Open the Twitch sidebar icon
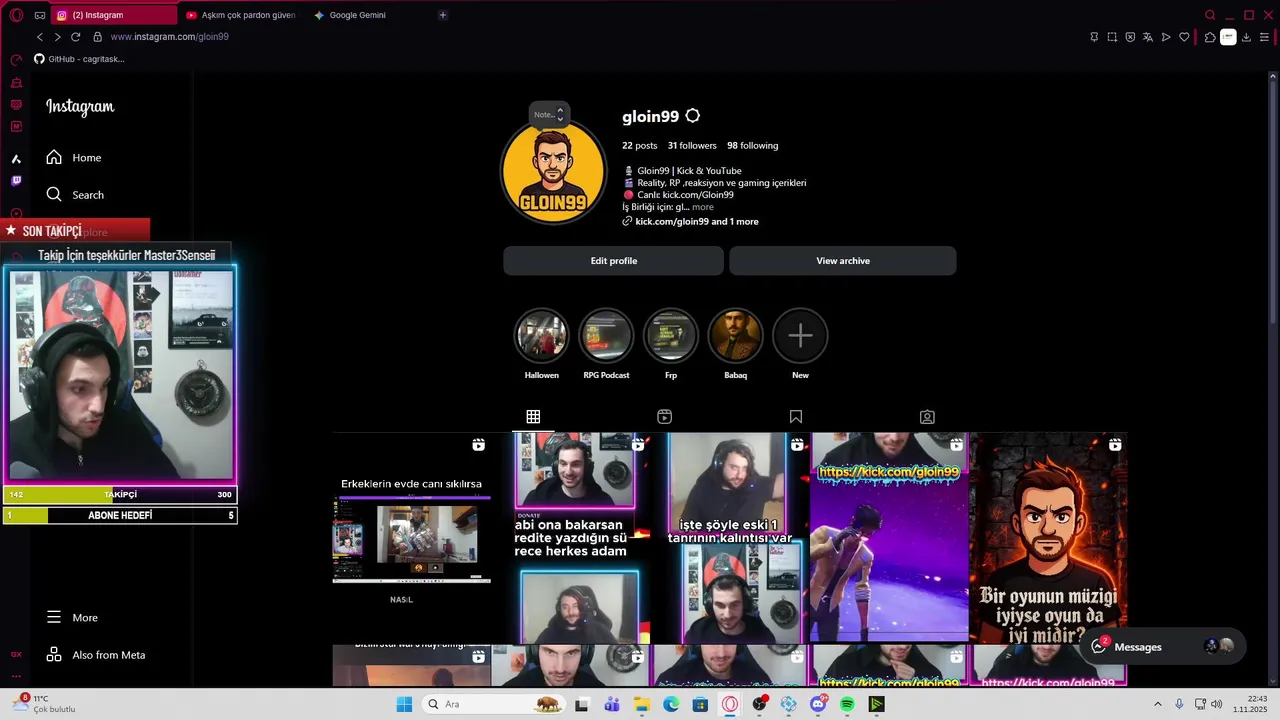 [x=16, y=181]
